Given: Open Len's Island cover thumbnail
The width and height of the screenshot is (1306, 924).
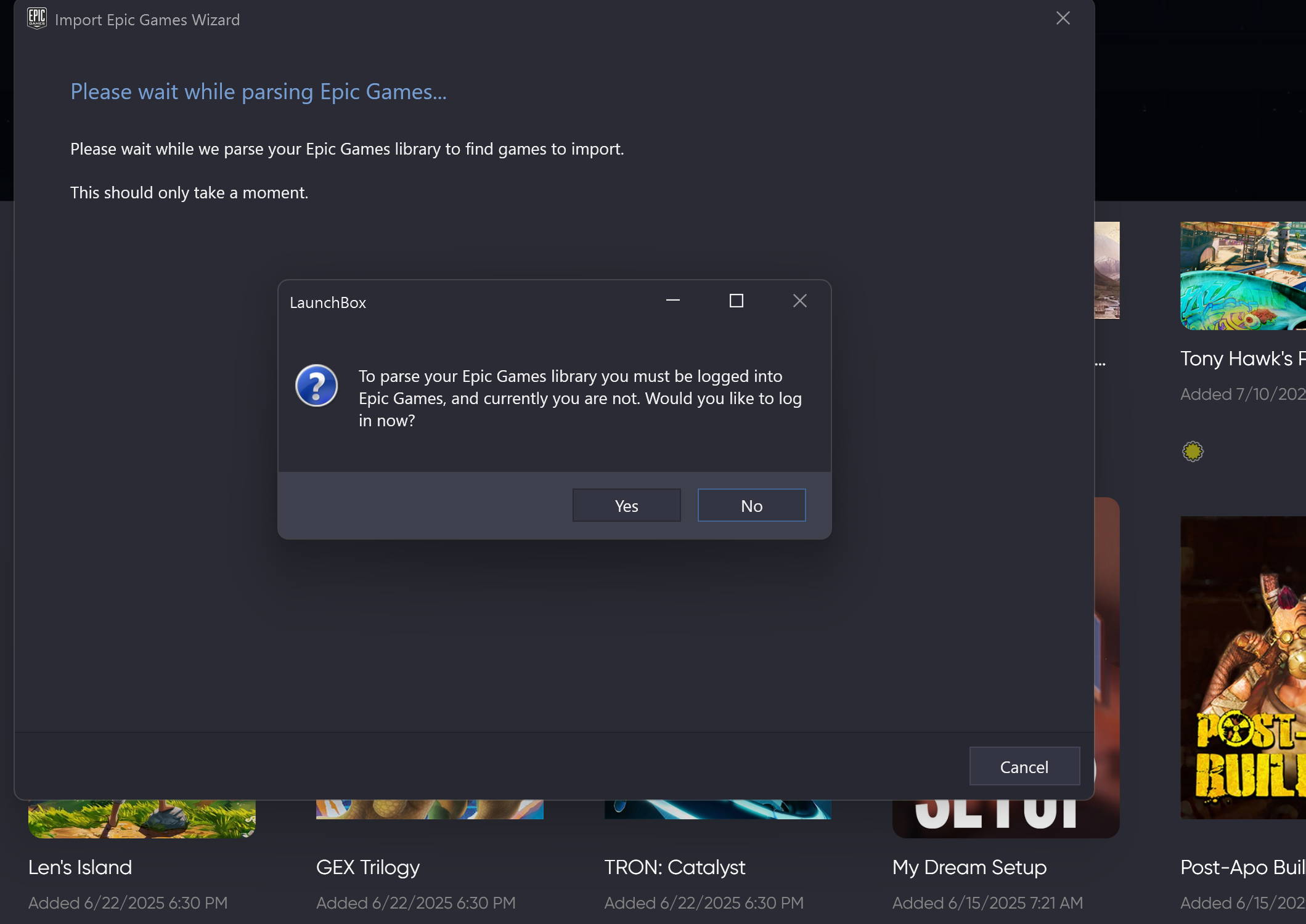Looking at the screenshot, I should tap(142, 819).
